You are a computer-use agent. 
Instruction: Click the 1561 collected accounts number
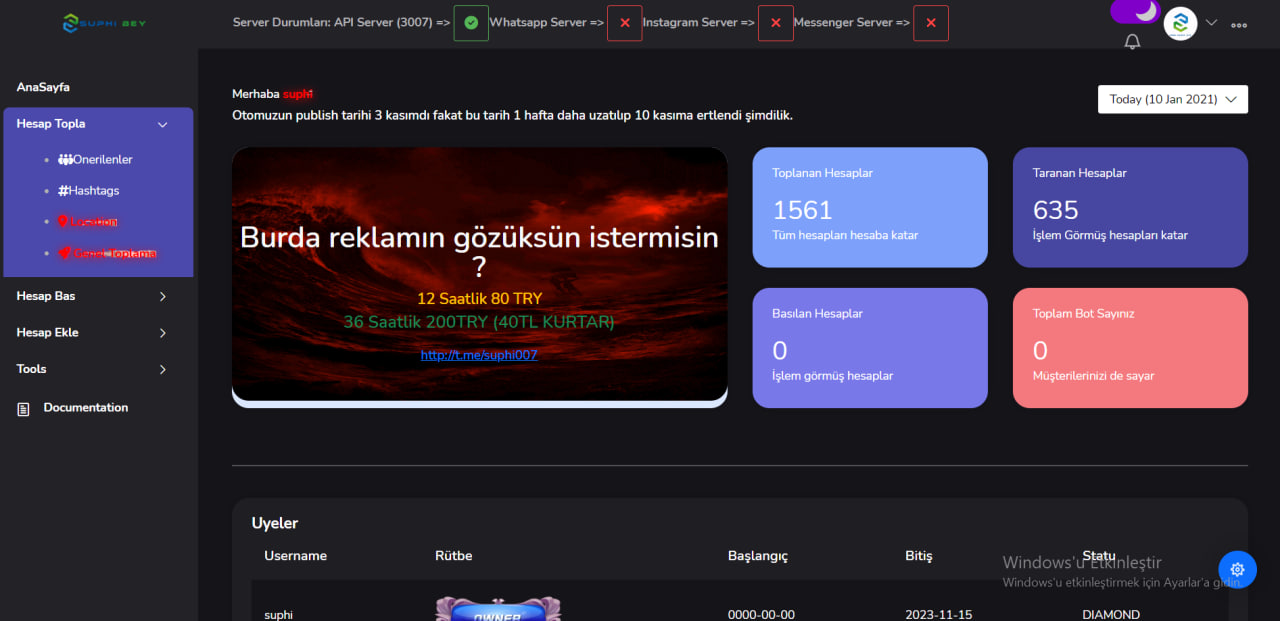[803, 210]
